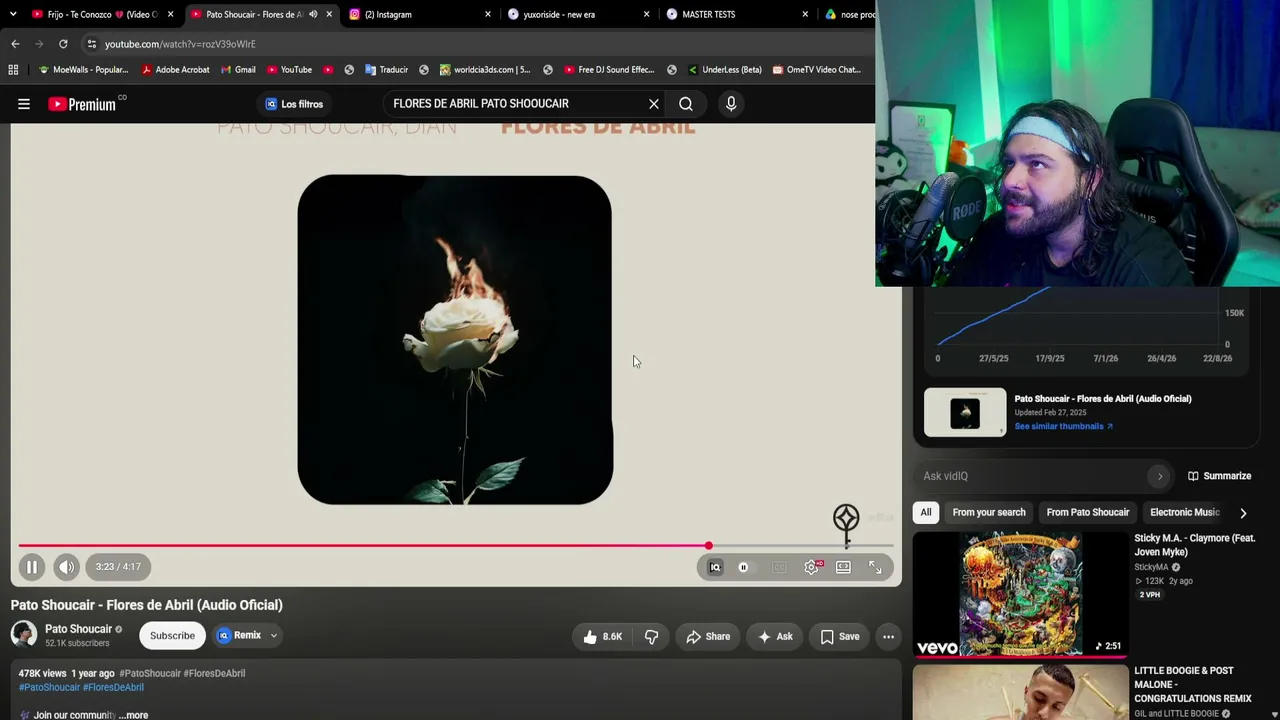Open the Adobe Acrobat bookmark
This screenshot has height=720, width=1280.
pos(176,70)
